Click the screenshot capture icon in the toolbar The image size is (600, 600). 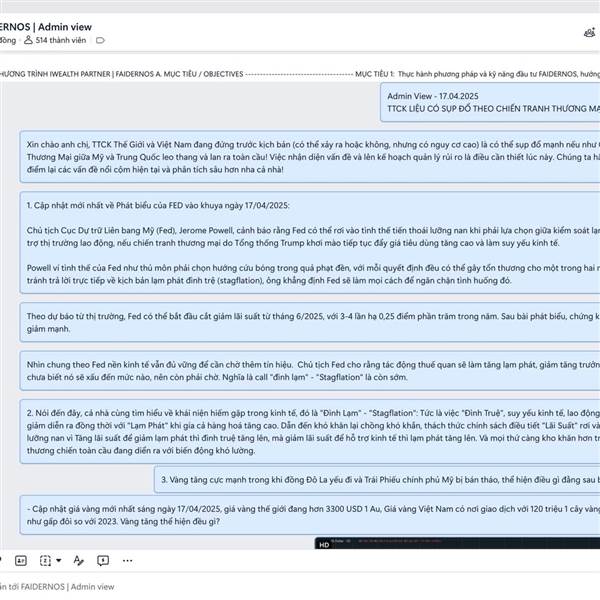pos(45,561)
